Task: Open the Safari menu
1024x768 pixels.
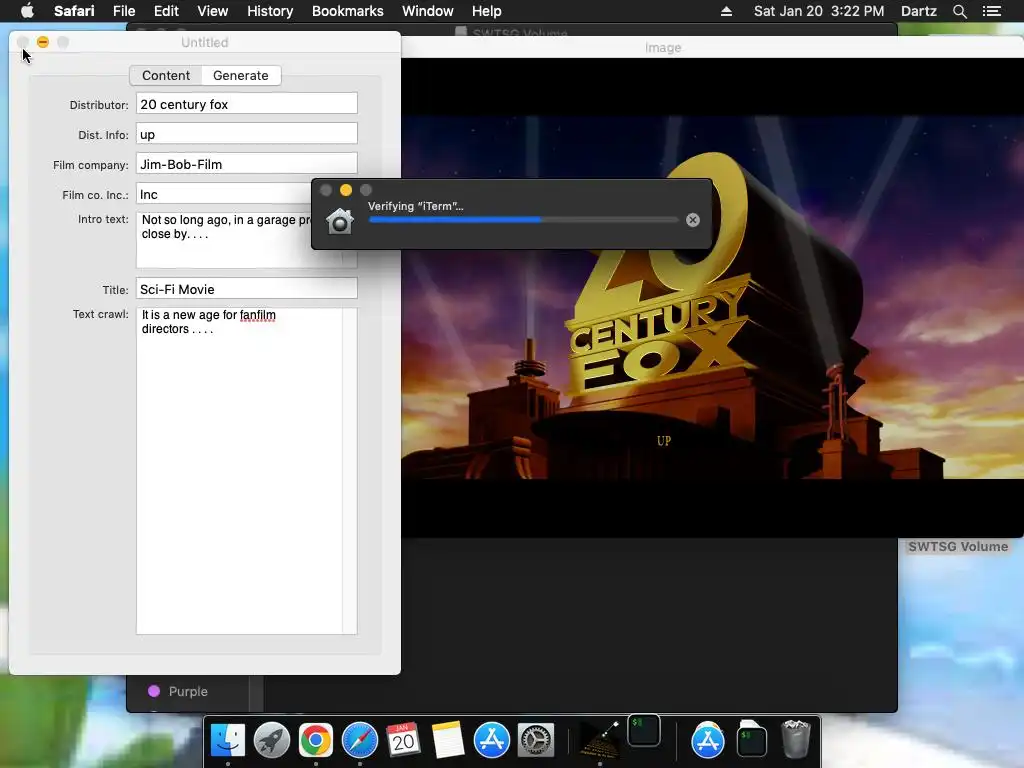Action: [74, 11]
